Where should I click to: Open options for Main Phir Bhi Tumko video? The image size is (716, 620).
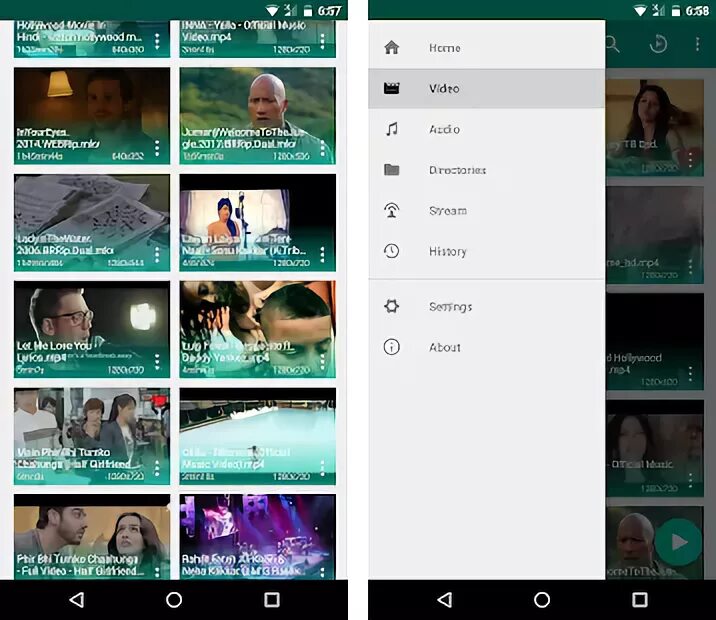[157, 468]
